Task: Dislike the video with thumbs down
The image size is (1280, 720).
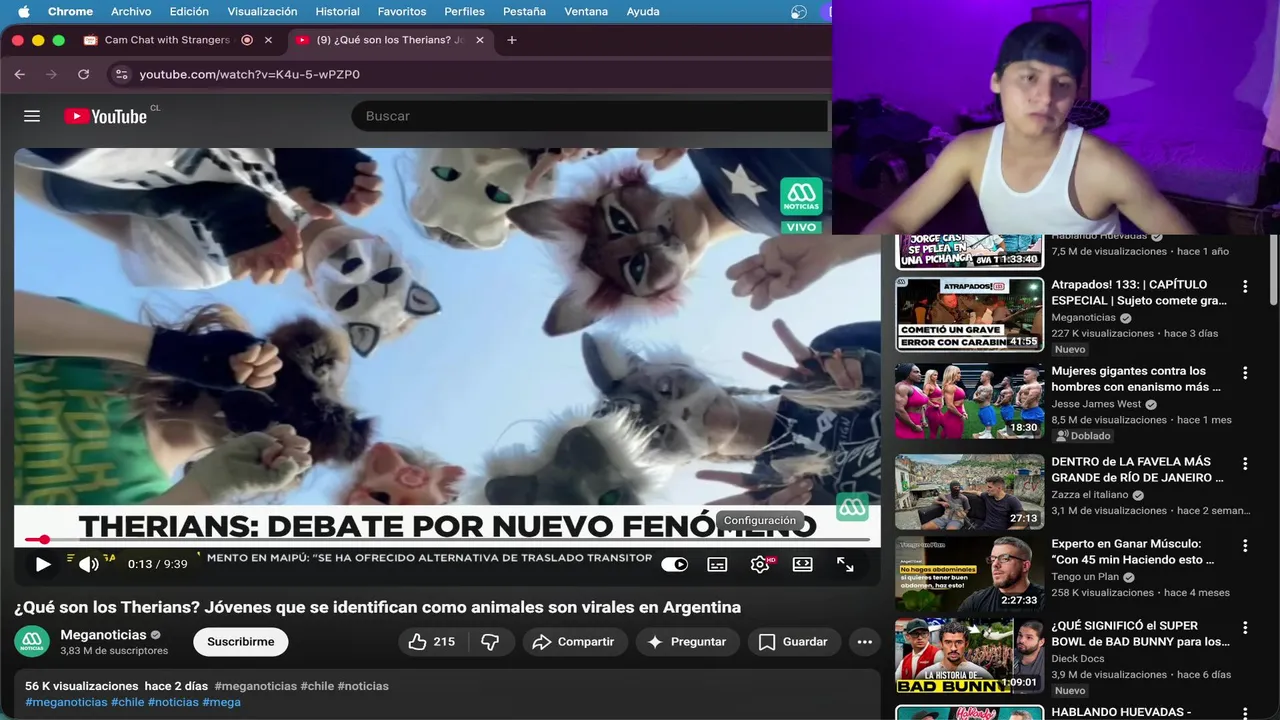Action: [490, 642]
